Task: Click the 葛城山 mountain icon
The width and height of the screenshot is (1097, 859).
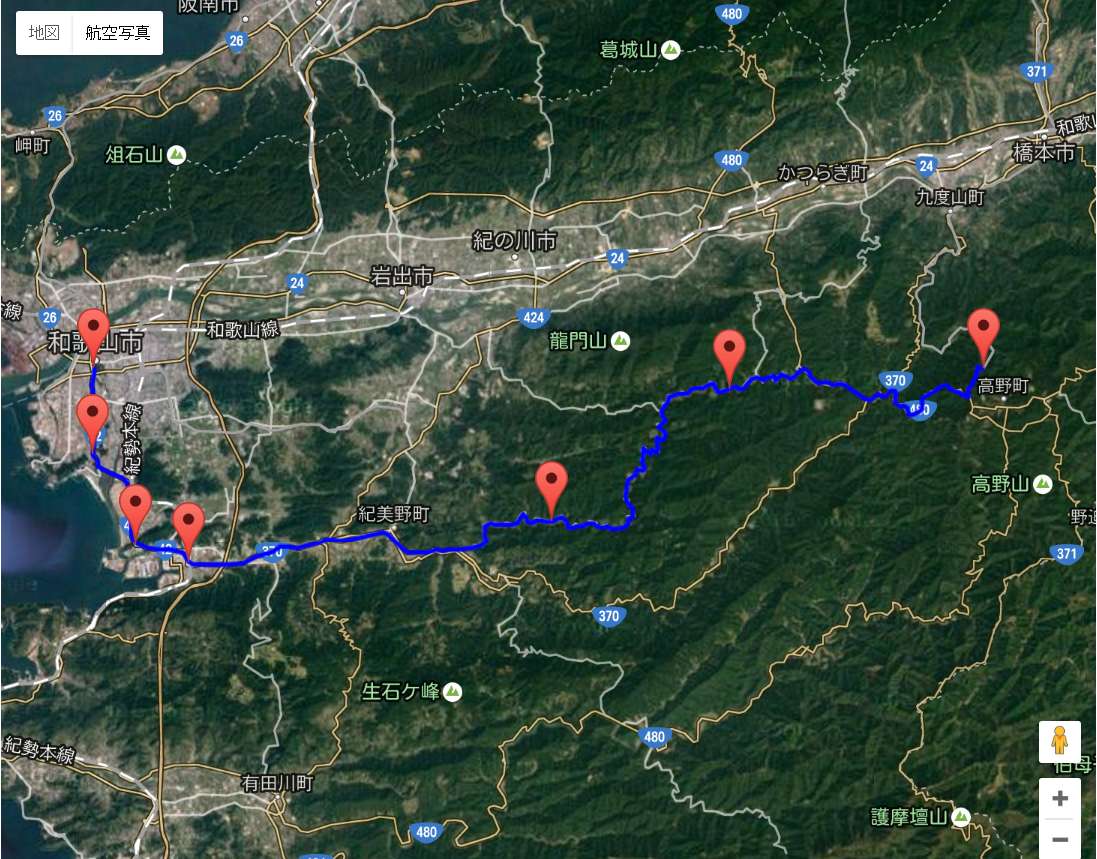Action: [670, 50]
